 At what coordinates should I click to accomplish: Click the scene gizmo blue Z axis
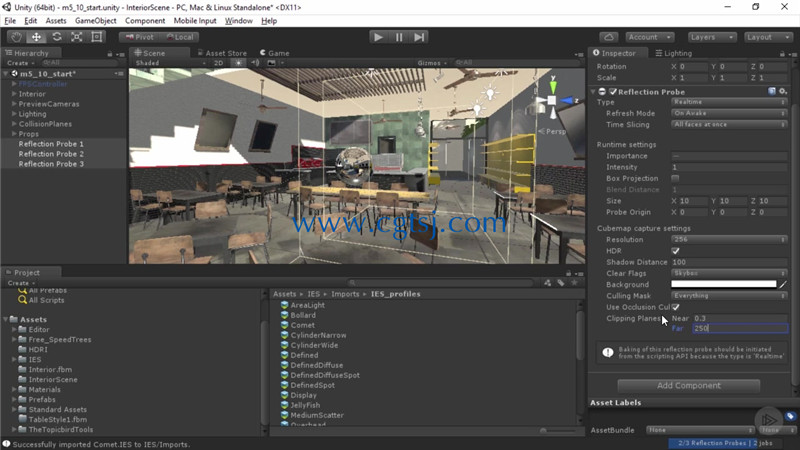(x=568, y=101)
